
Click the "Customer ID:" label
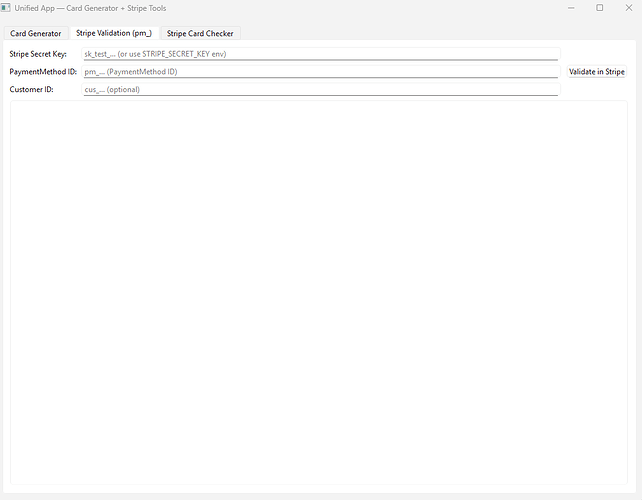31,90
